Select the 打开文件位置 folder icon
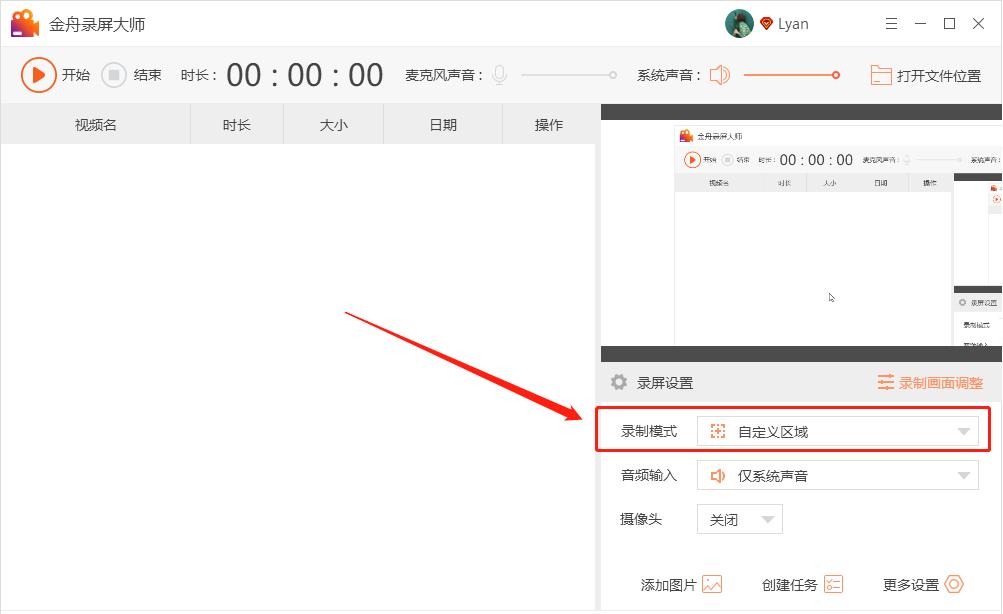Screen dimensions: 1003x614 879,74
